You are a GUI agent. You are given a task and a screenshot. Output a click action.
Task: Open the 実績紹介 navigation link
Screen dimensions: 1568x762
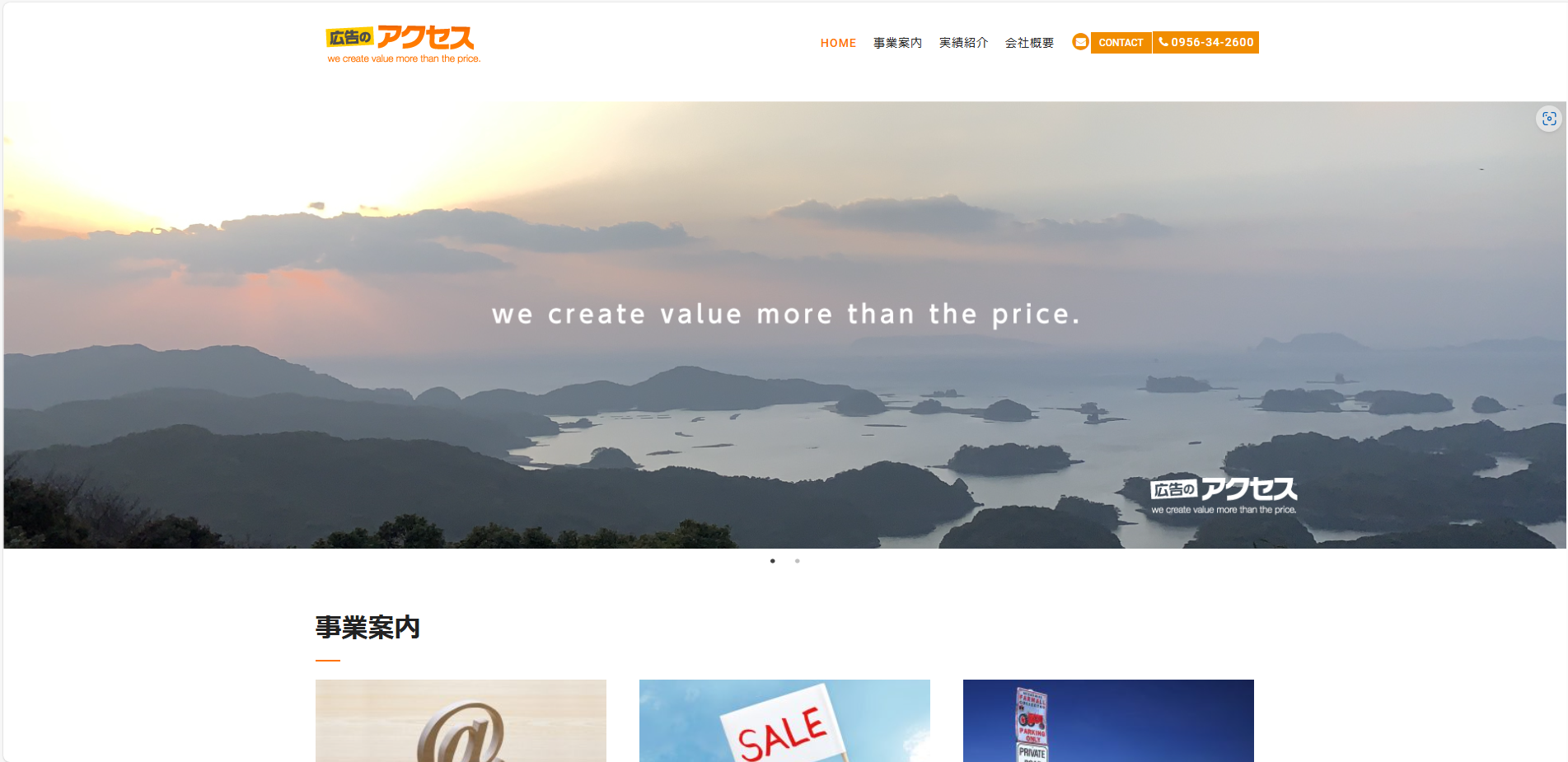pos(963,43)
